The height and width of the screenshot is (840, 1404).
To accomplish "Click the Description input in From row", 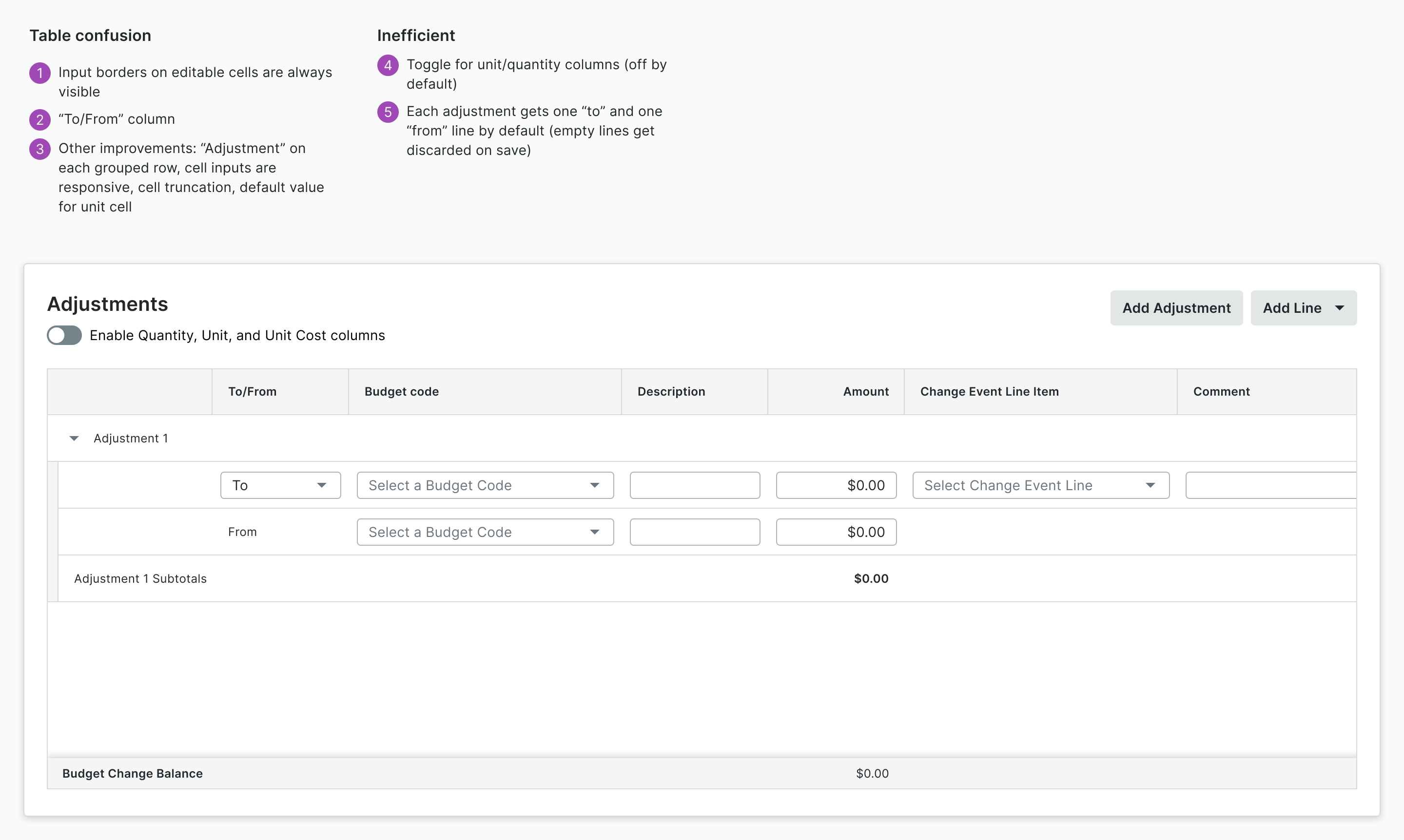I will coord(694,532).
